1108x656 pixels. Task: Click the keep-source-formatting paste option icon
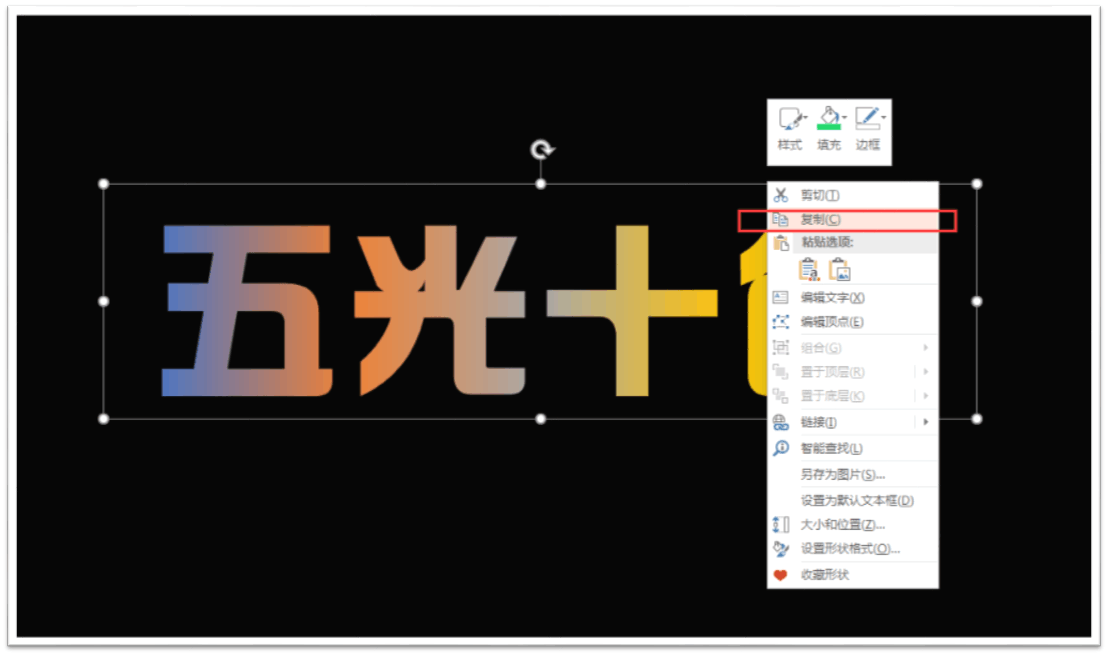tap(809, 270)
